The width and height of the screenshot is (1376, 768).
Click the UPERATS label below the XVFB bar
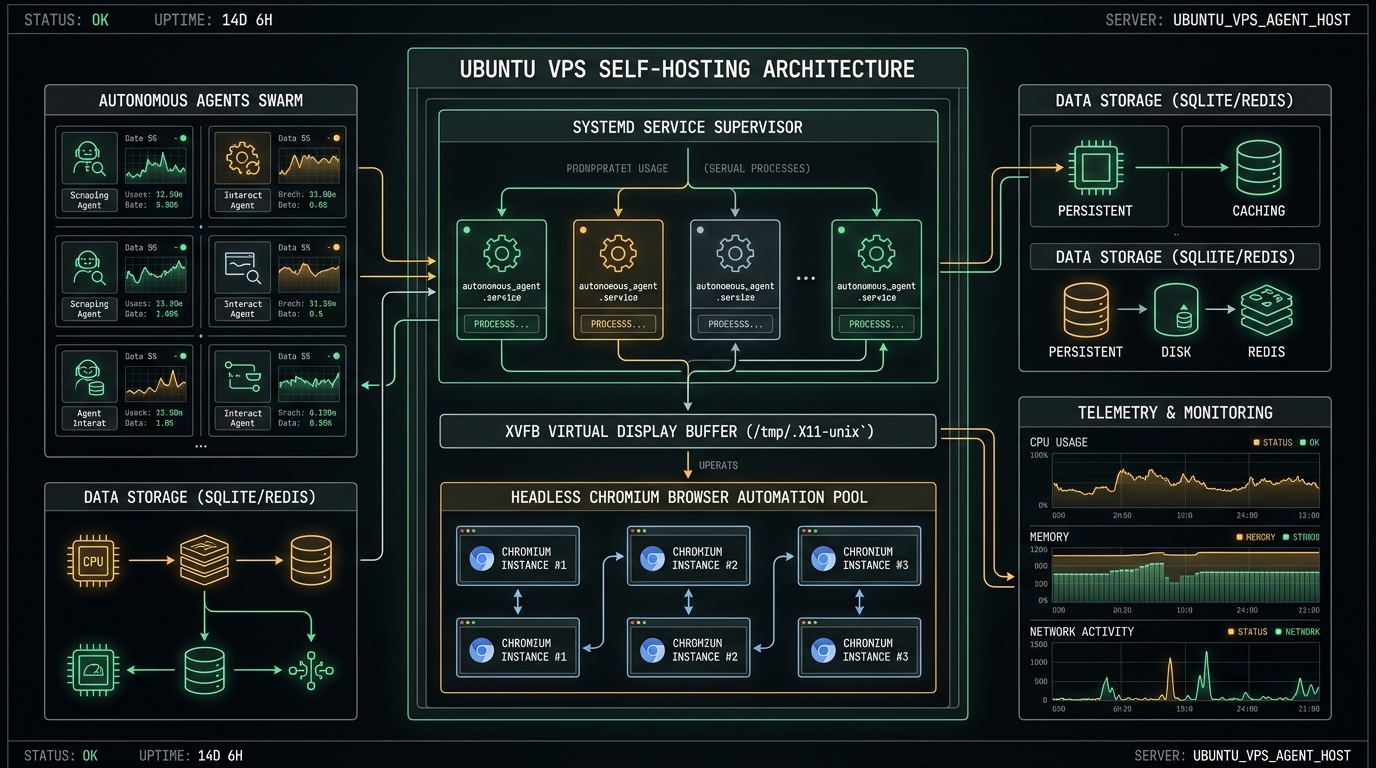pos(719,465)
